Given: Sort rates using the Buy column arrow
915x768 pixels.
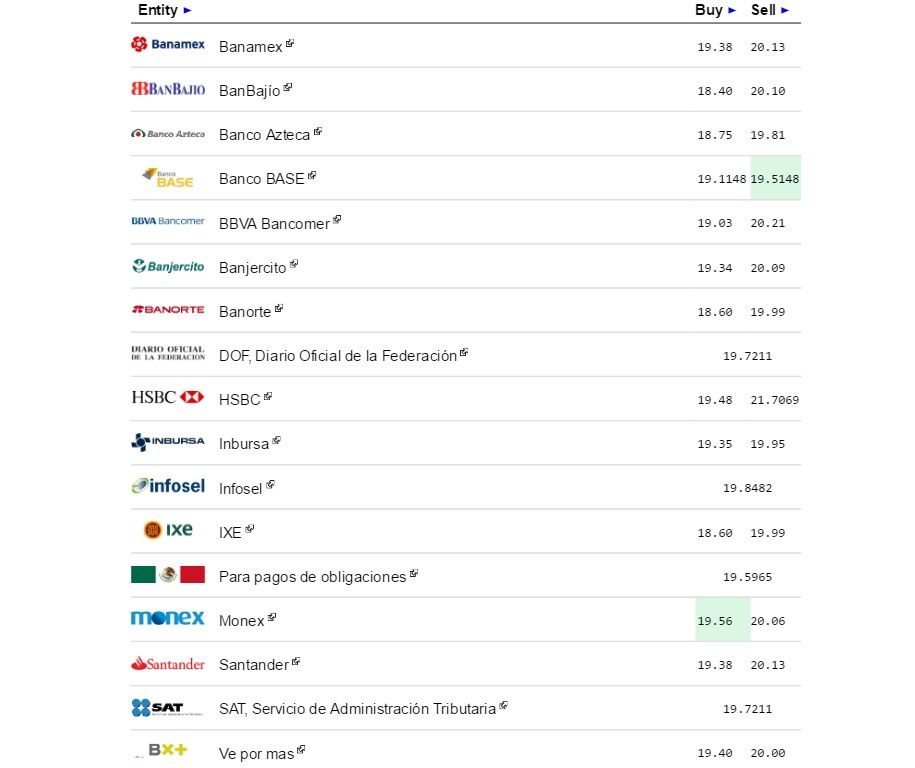Looking at the screenshot, I should (733, 9).
